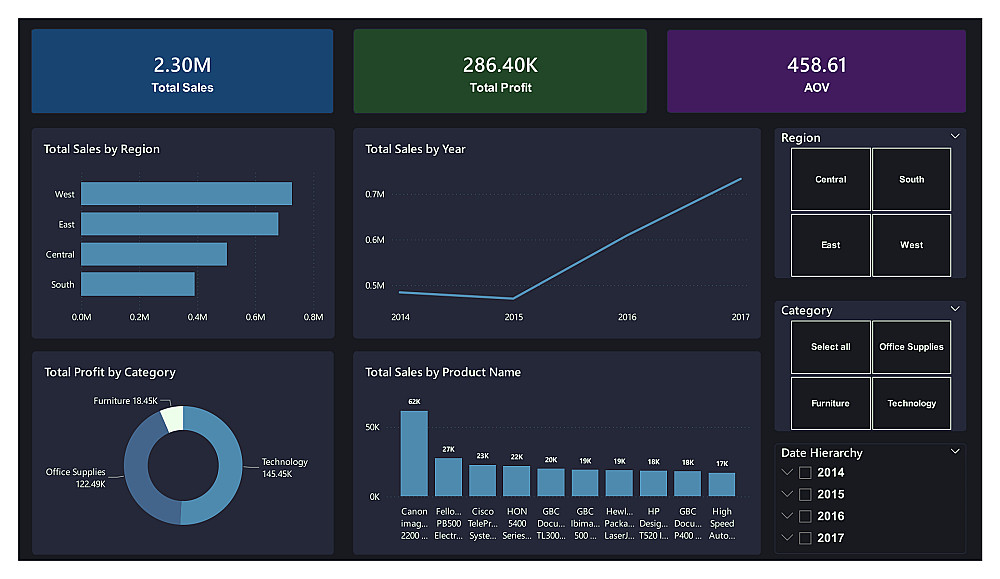Screen dimensions: 1000x579
Task: Click the GBC Docu... TL300 20K bar
Action: click(550, 483)
